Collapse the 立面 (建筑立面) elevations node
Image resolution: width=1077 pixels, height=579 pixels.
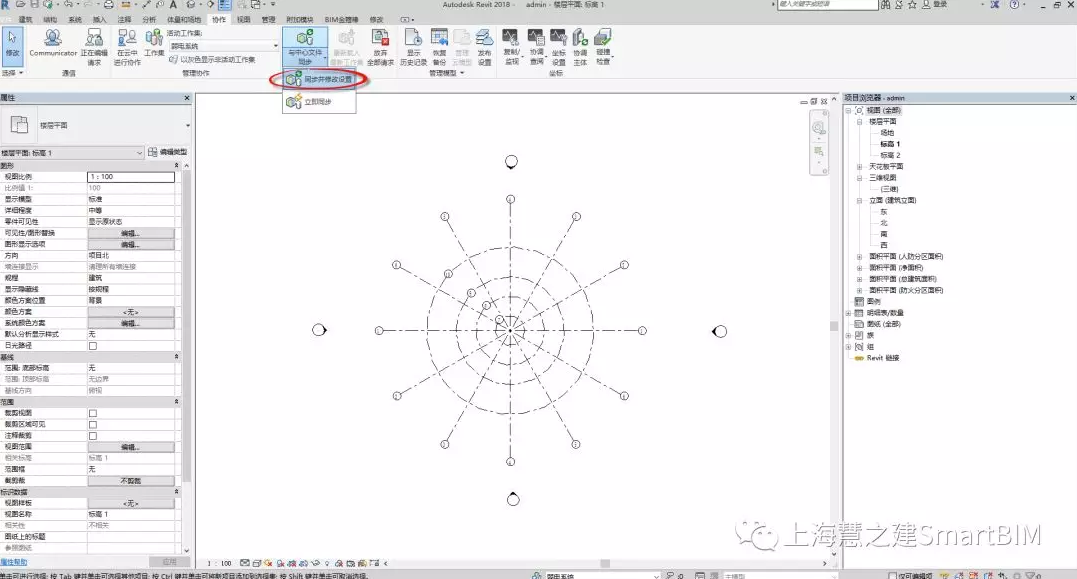859,201
